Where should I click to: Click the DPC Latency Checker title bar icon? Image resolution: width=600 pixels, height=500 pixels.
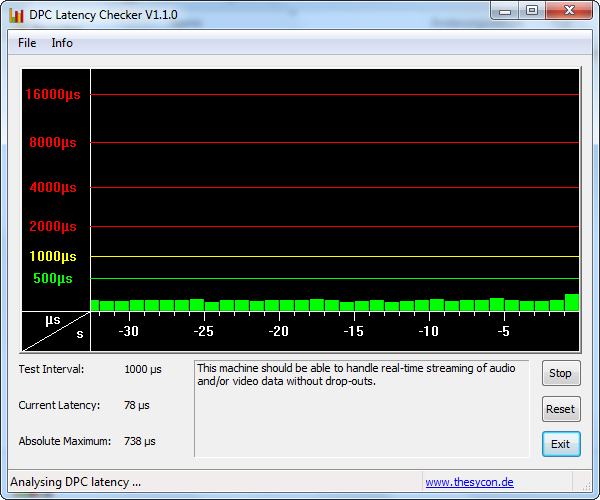(x=16, y=15)
